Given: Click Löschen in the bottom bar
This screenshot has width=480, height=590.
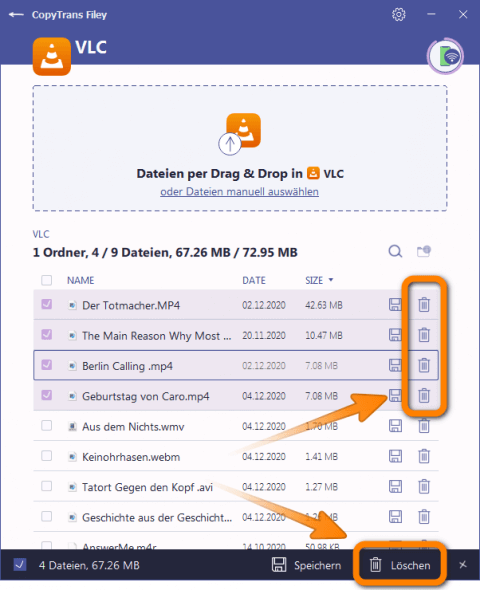Looking at the screenshot, I should (400, 565).
